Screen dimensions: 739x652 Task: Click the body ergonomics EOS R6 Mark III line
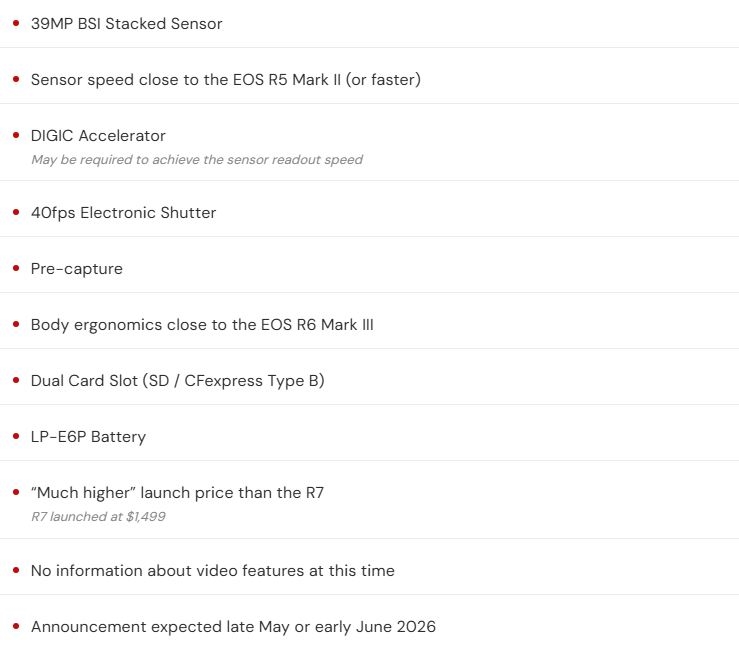coord(202,324)
